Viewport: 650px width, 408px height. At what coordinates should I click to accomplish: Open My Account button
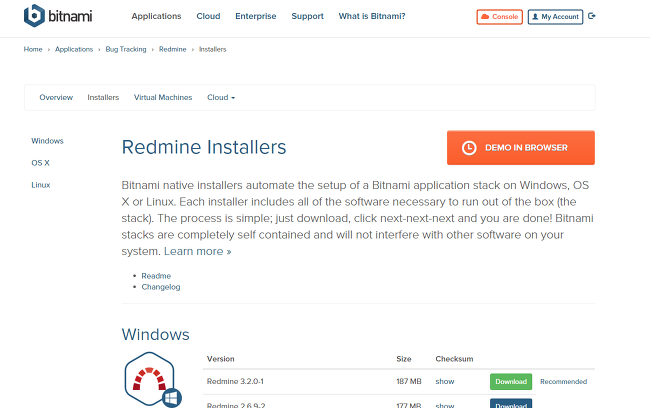coord(555,17)
